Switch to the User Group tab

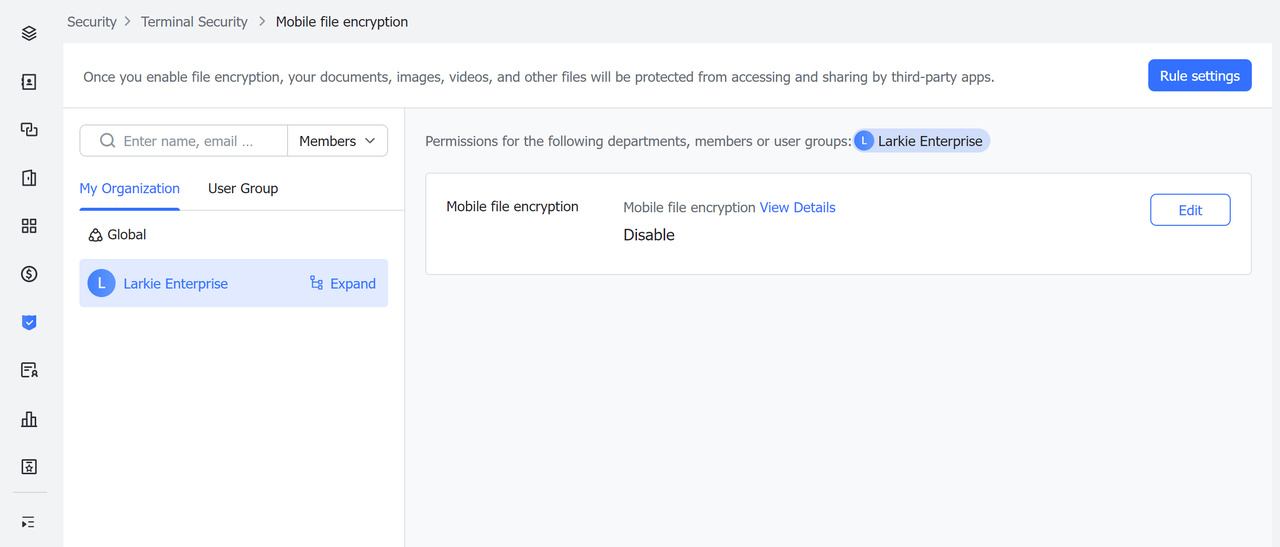coord(243,188)
